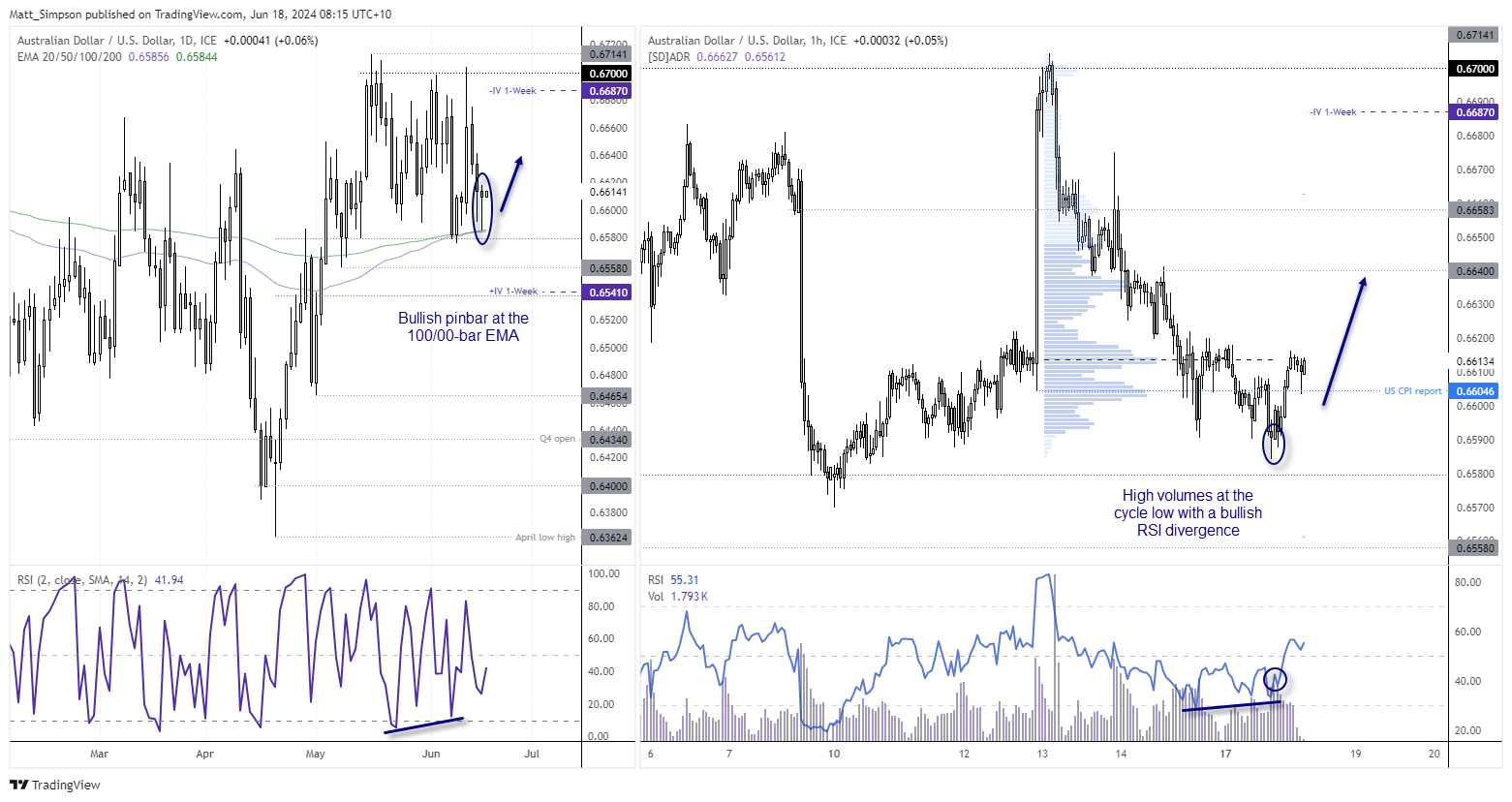Click the 0.64340 Q4 open price label
The height and width of the screenshot is (802, 1512).
(607, 440)
